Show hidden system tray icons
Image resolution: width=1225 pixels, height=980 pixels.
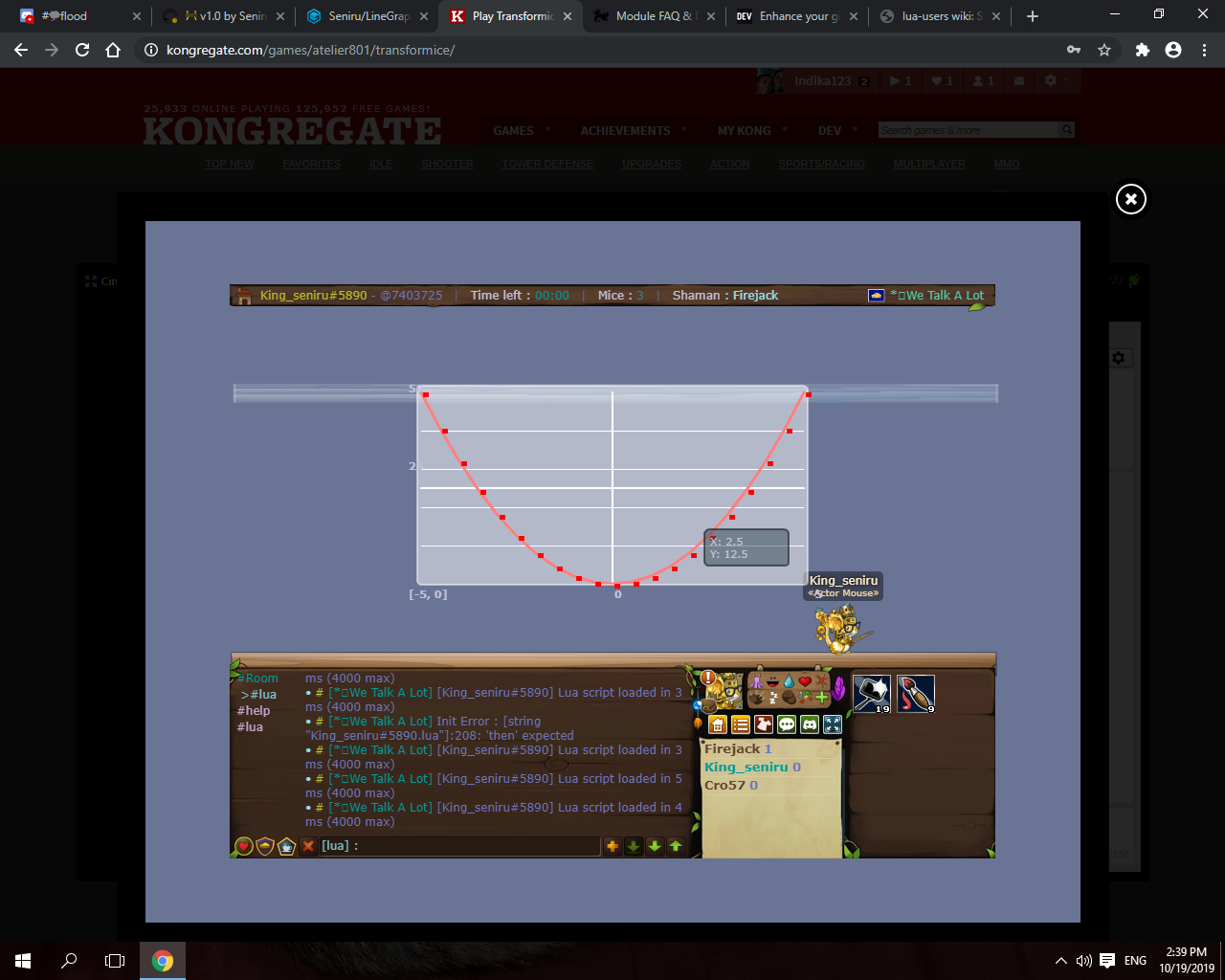1060,961
